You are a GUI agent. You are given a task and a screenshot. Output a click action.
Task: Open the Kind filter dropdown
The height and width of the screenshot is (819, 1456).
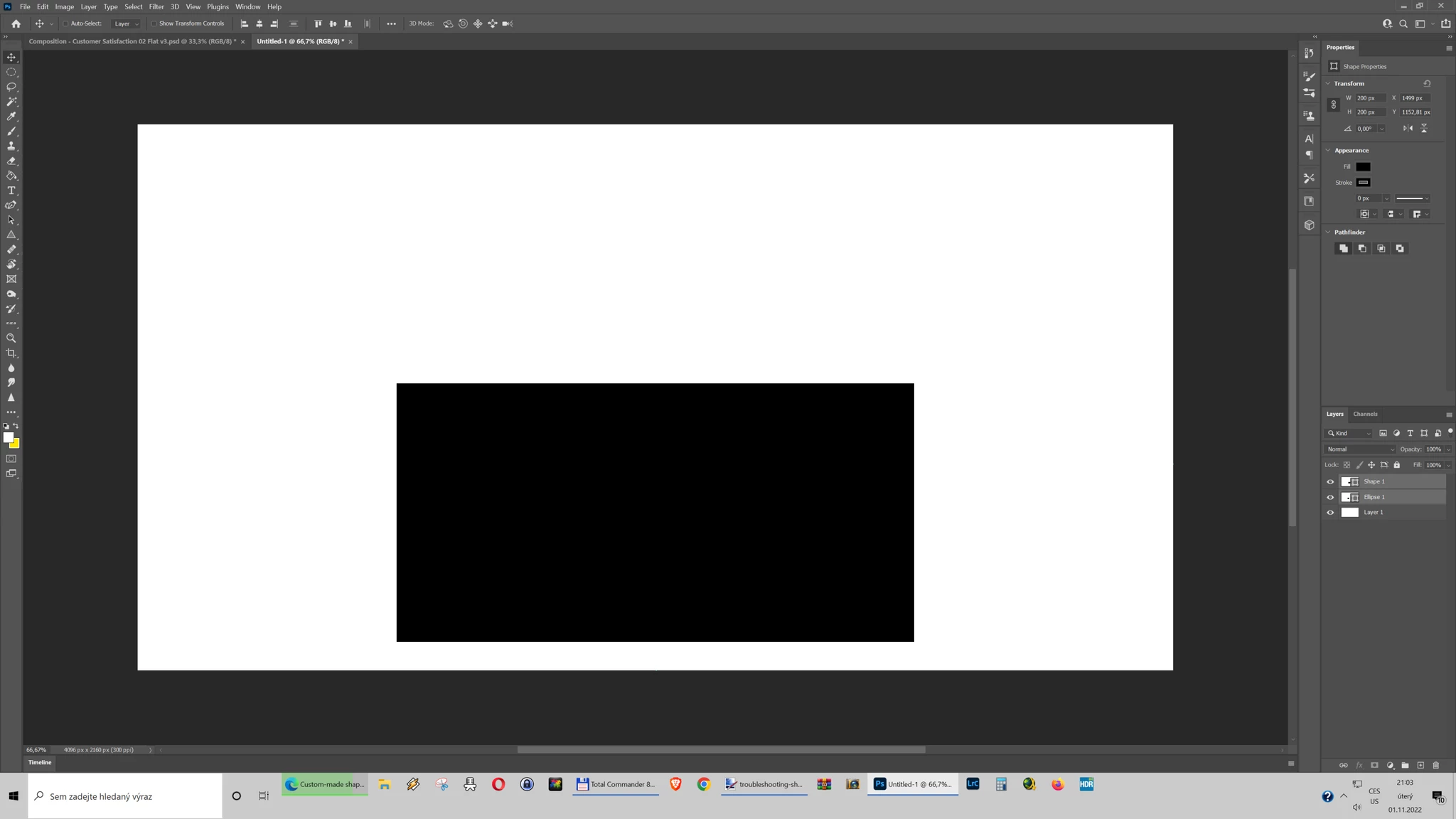tap(1349, 433)
